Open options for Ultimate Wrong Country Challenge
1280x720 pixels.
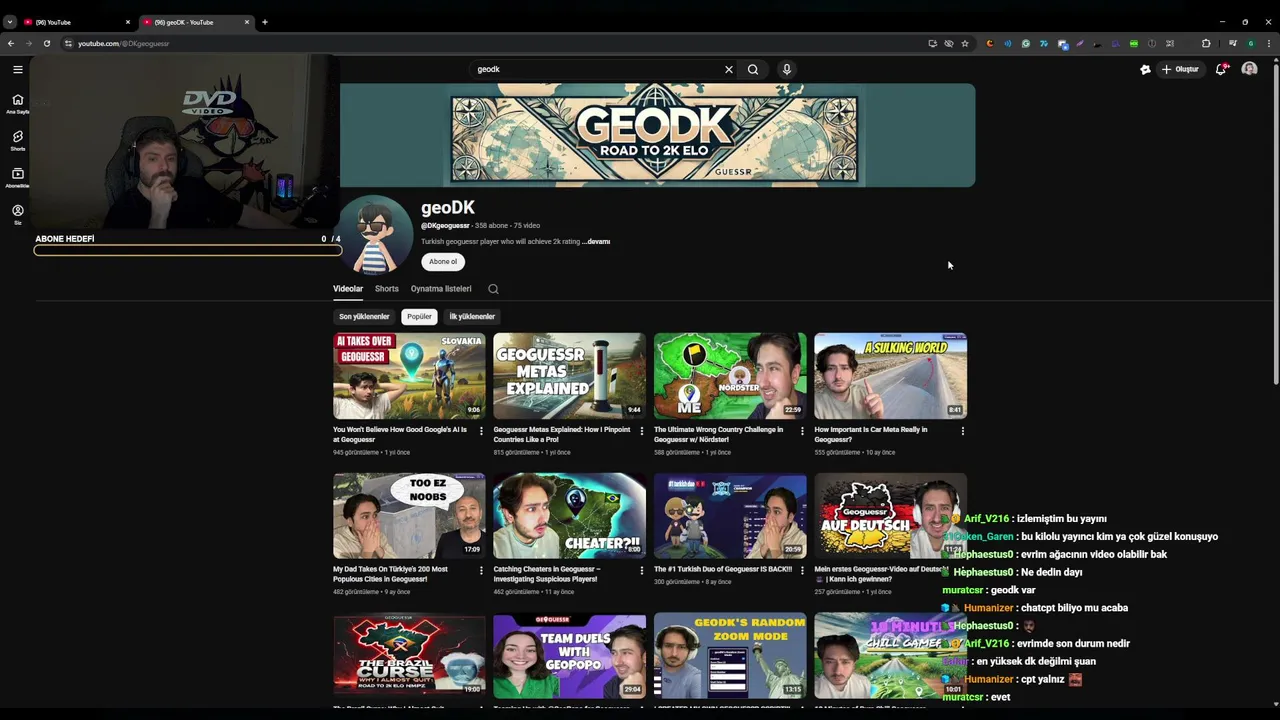tap(802, 431)
